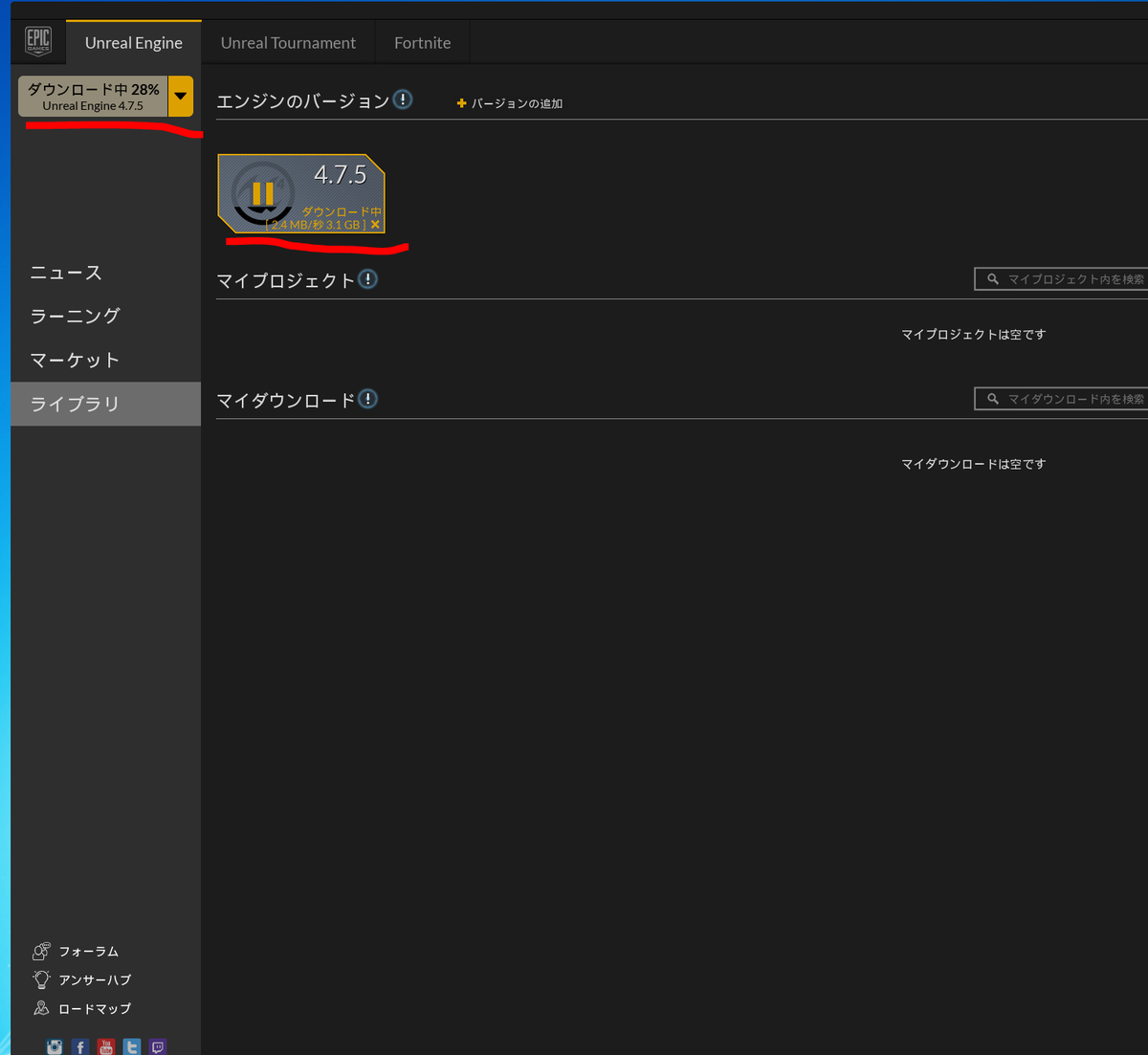Cancel the 4.7.5 download with X
Screen dimensions: 1148x1055
[375, 225]
